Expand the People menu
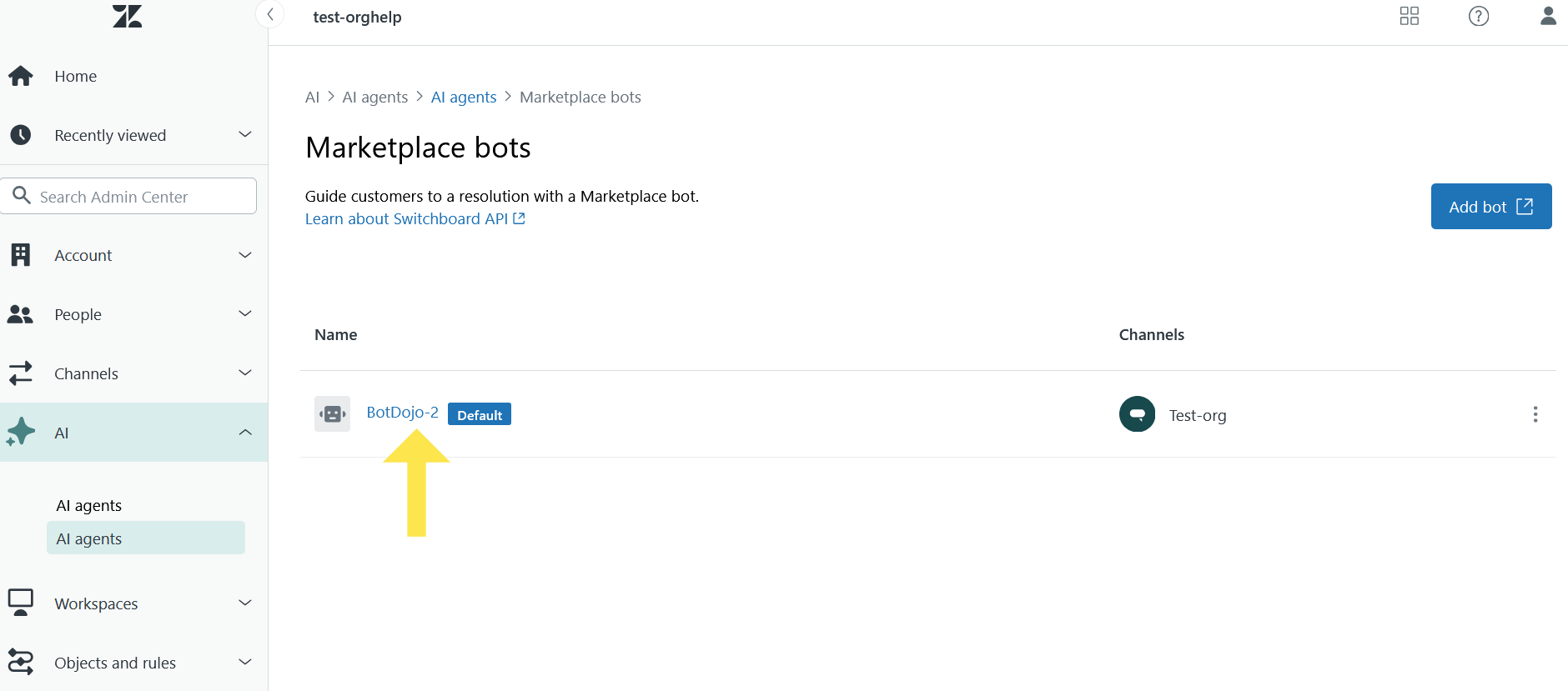Viewport: 1568px width, 691px height. (133, 314)
